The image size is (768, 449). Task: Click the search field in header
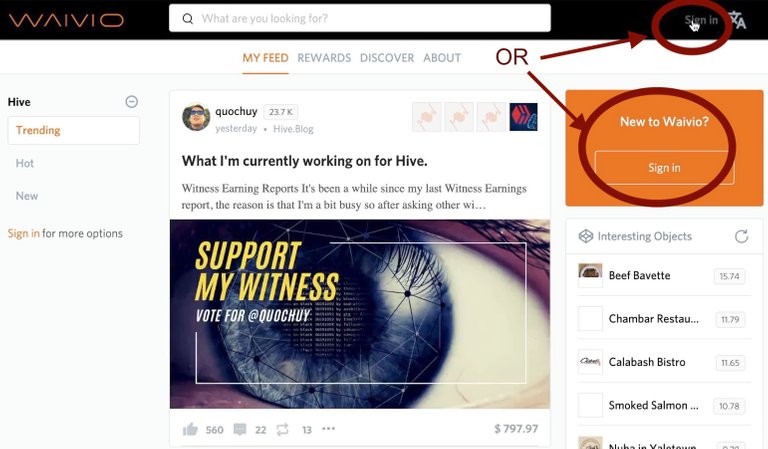click(x=360, y=19)
